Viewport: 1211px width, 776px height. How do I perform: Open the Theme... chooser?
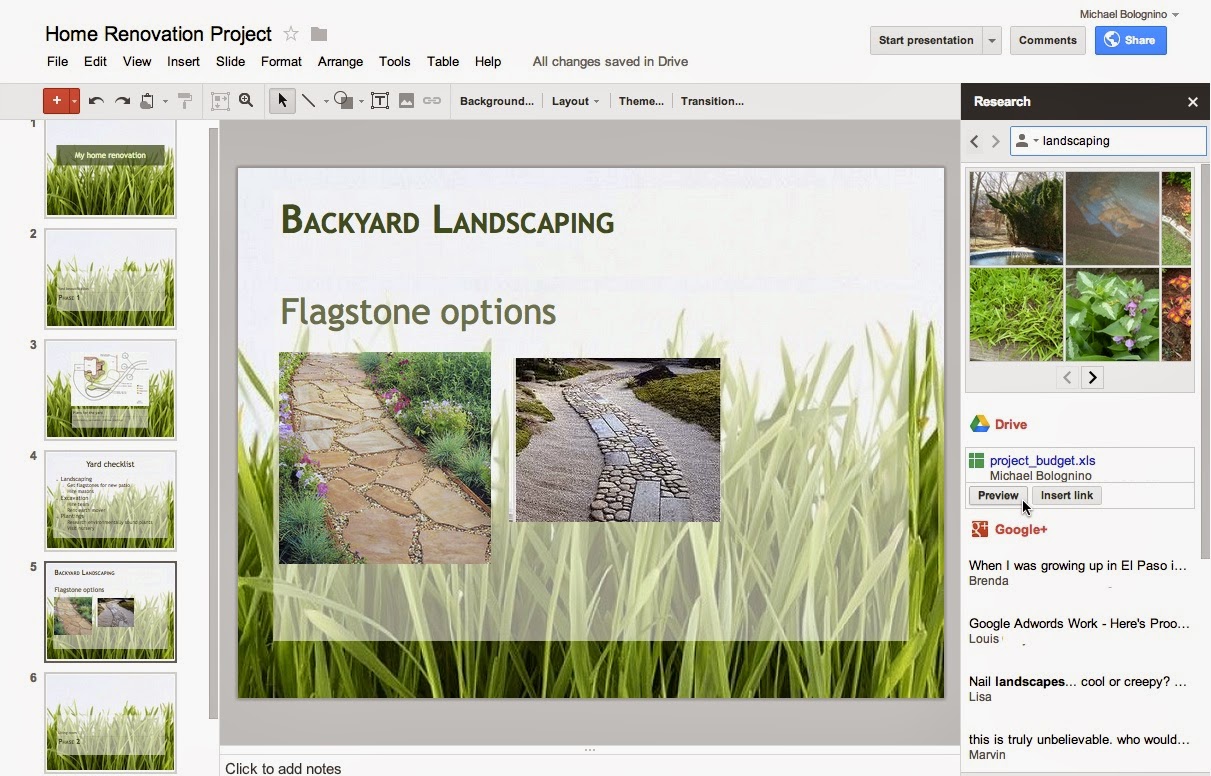641,101
